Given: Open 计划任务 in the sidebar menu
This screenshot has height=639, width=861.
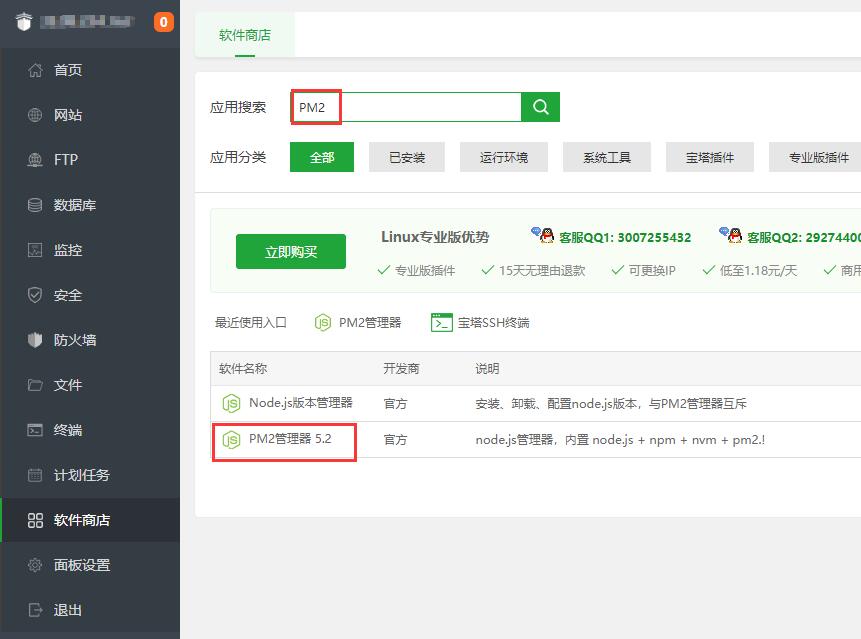Looking at the screenshot, I should [x=82, y=475].
